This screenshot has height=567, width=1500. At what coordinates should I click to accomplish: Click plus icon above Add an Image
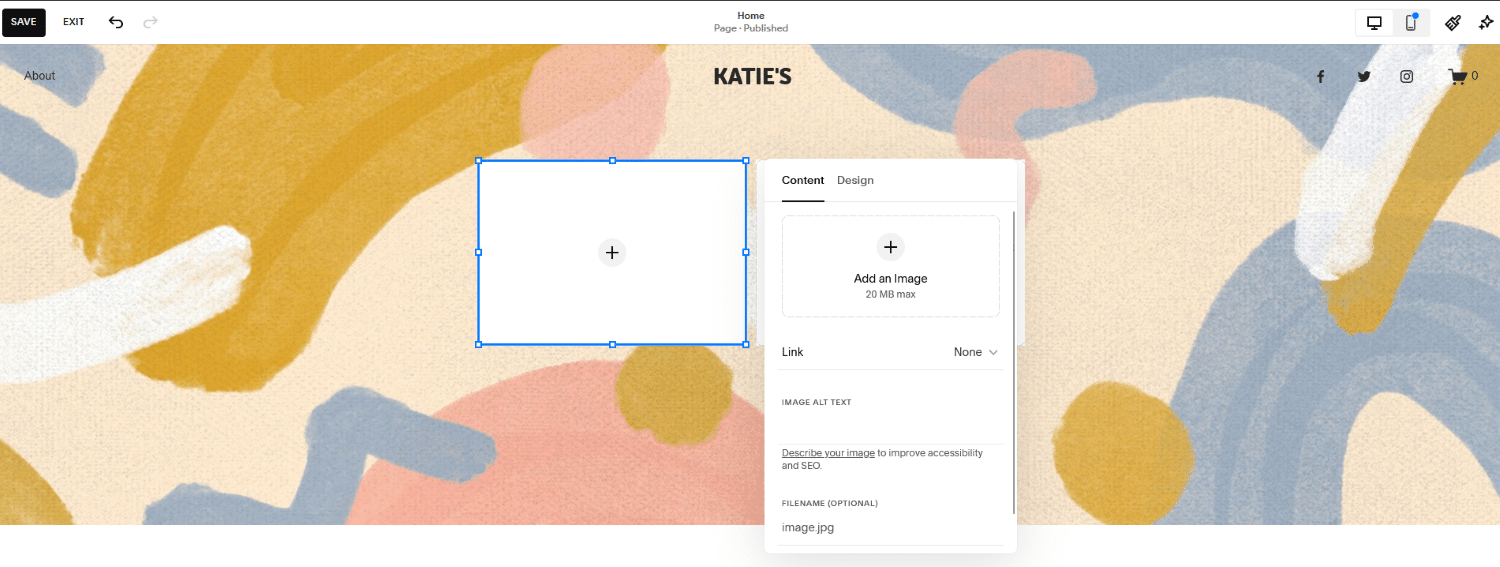pyautogui.click(x=890, y=247)
